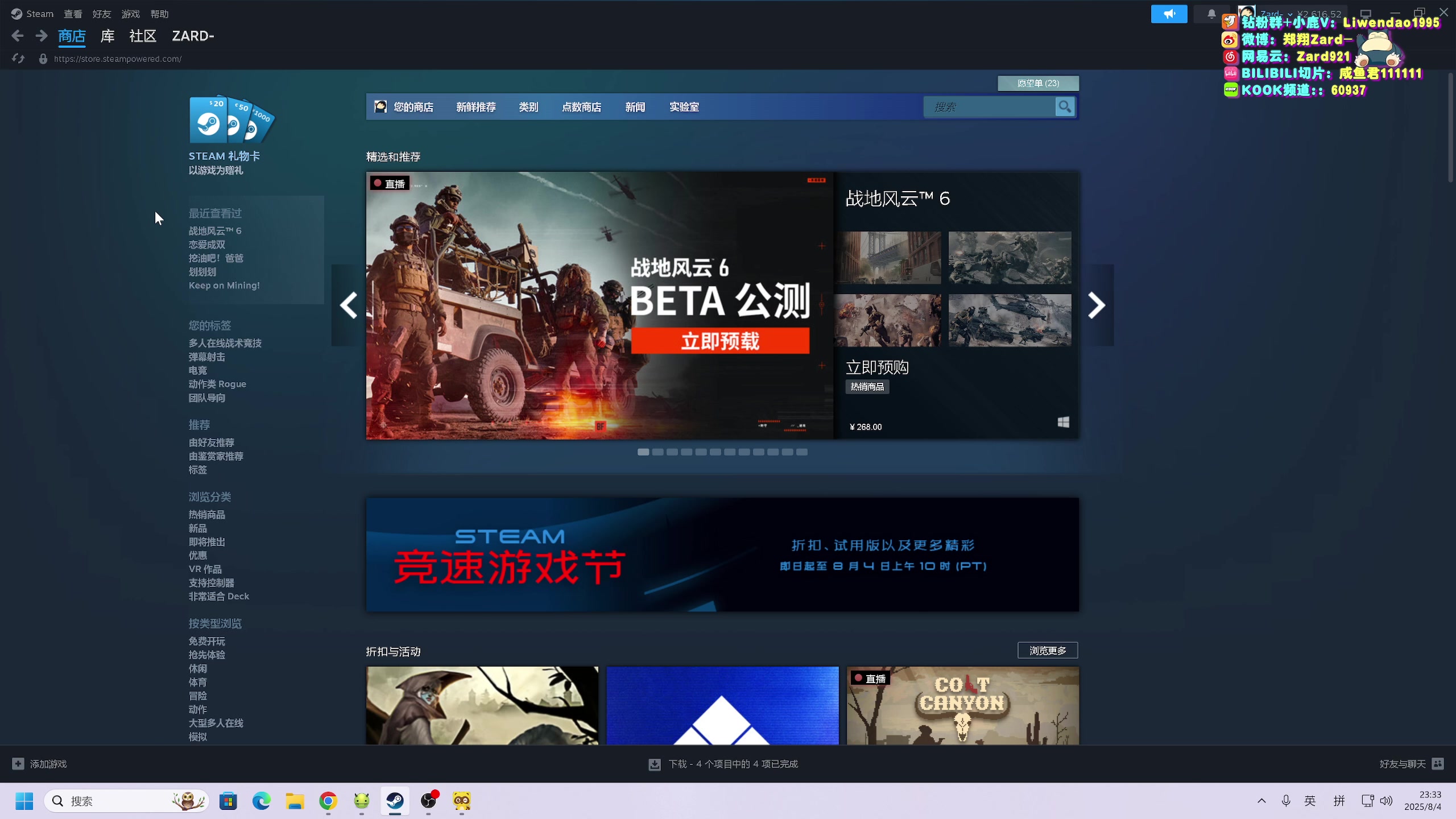Open Microsoft Store from the taskbar
This screenshot has height=819, width=1456.
[x=228, y=801]
